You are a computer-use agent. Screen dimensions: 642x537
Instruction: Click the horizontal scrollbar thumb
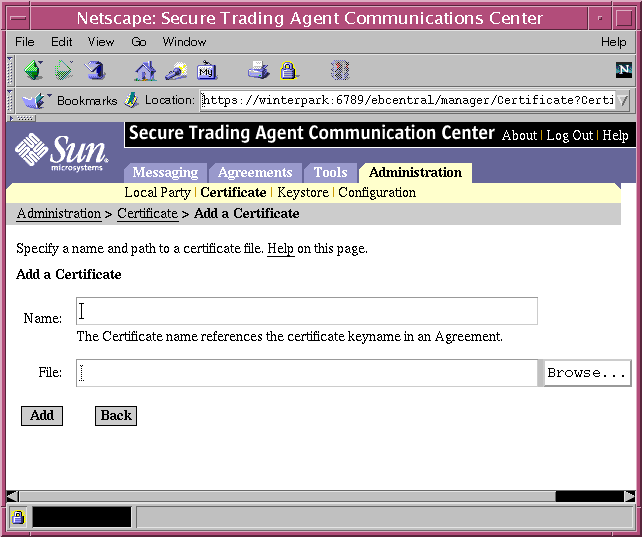click(x=287, y=496)
